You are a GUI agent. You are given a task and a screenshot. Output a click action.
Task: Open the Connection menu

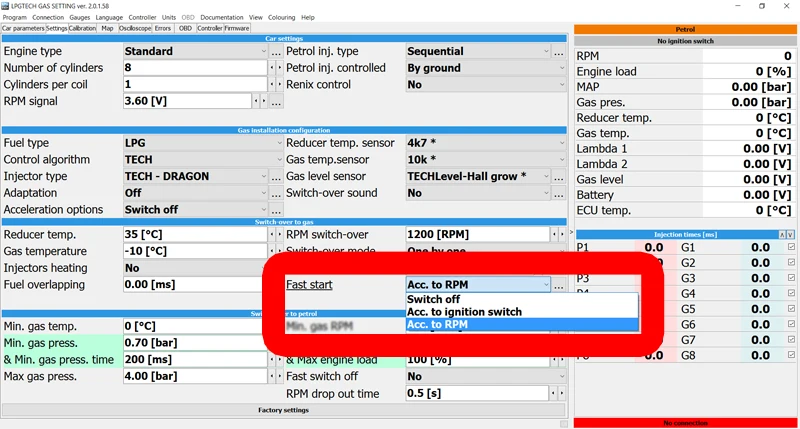click(48, 17)
